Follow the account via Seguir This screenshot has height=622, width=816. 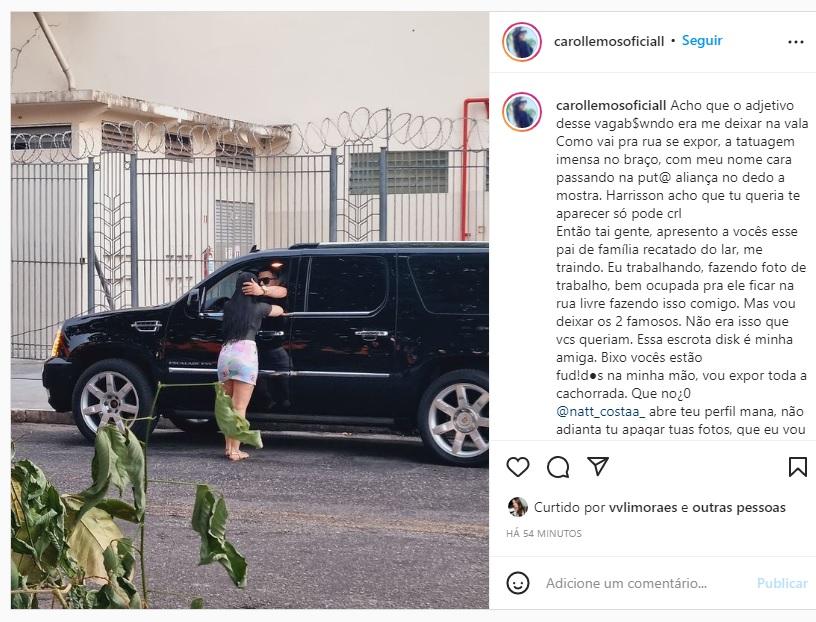(702, 41)
